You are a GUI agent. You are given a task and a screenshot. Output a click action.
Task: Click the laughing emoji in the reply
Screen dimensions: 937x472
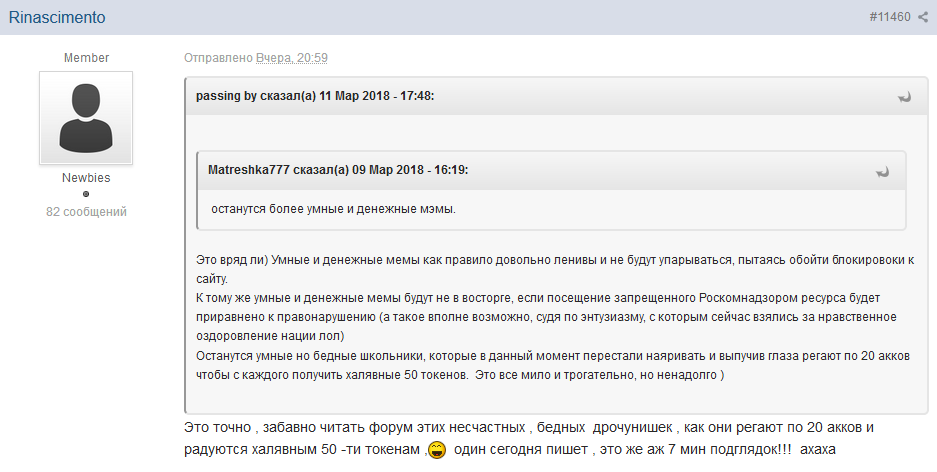[437, 449]
